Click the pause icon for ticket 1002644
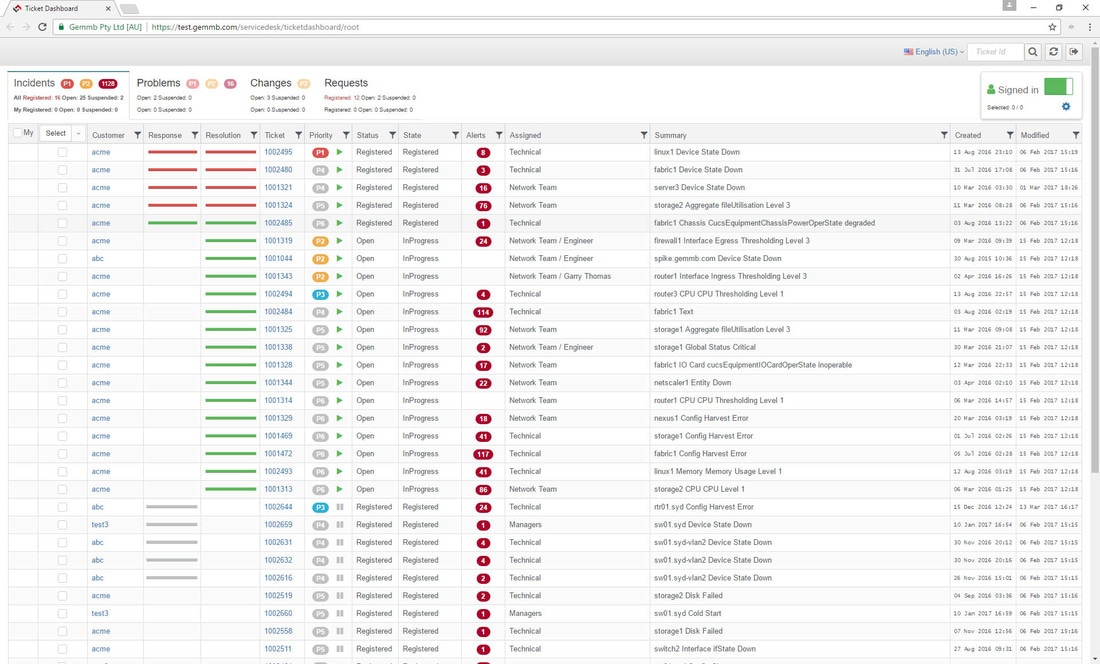 click(x=340, y=506)
